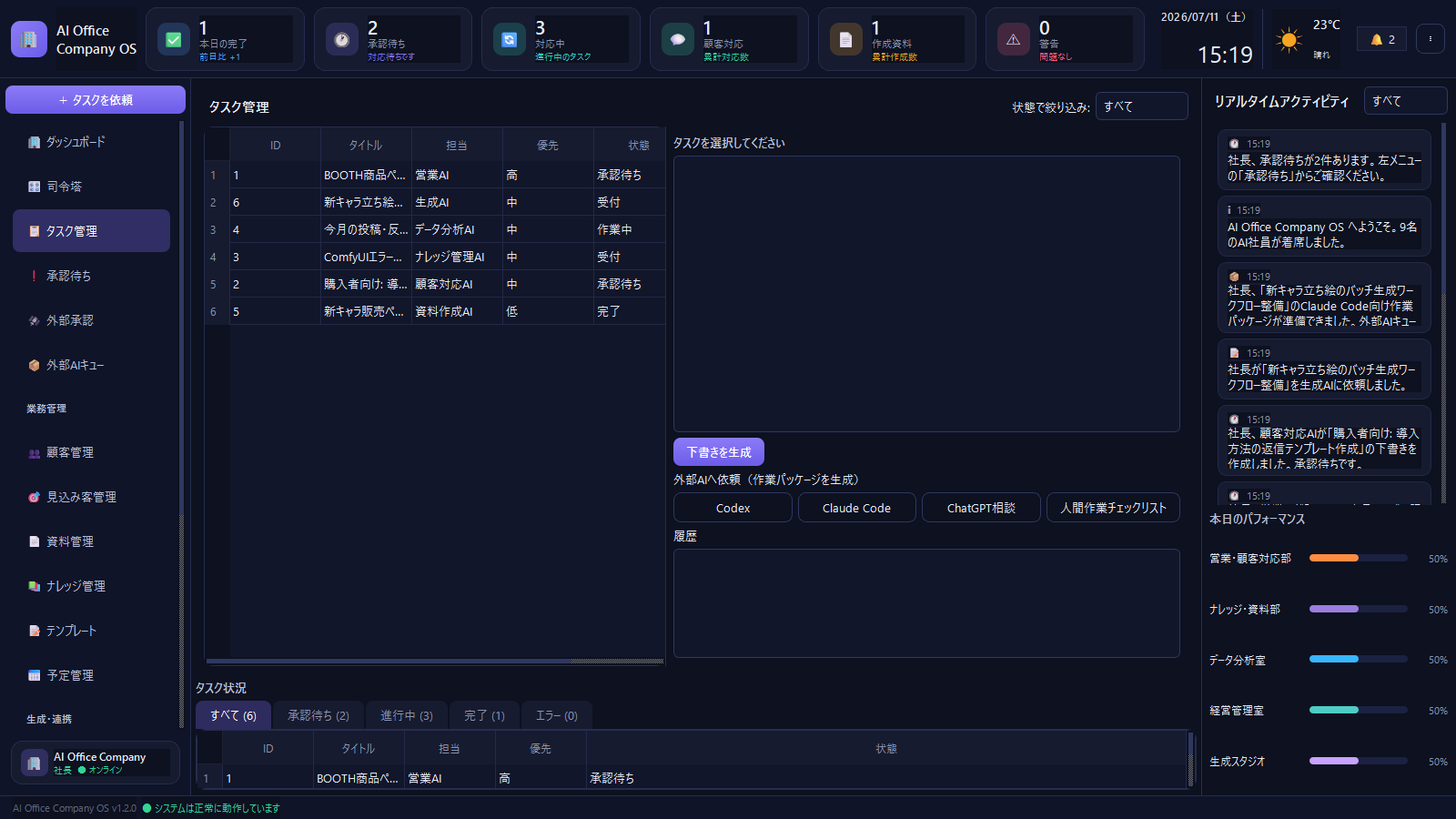Click the green checkmark icon for 本日の完了
1456x819 pixels.
pos(174,39)
